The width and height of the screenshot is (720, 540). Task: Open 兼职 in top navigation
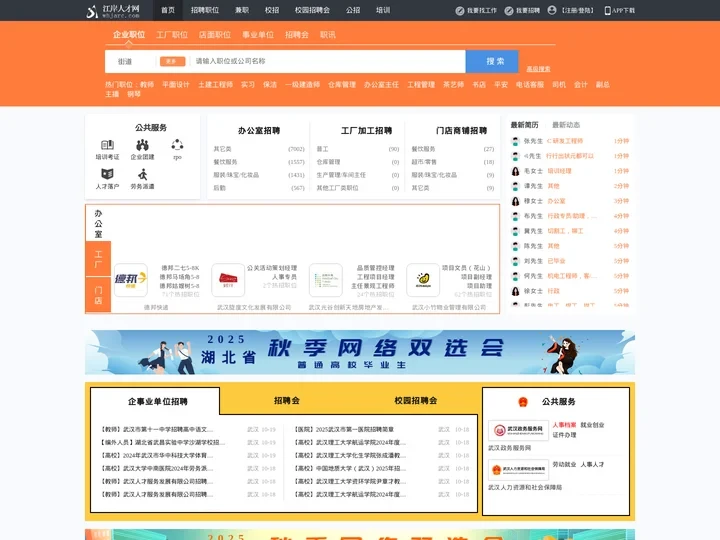[242, 10]
